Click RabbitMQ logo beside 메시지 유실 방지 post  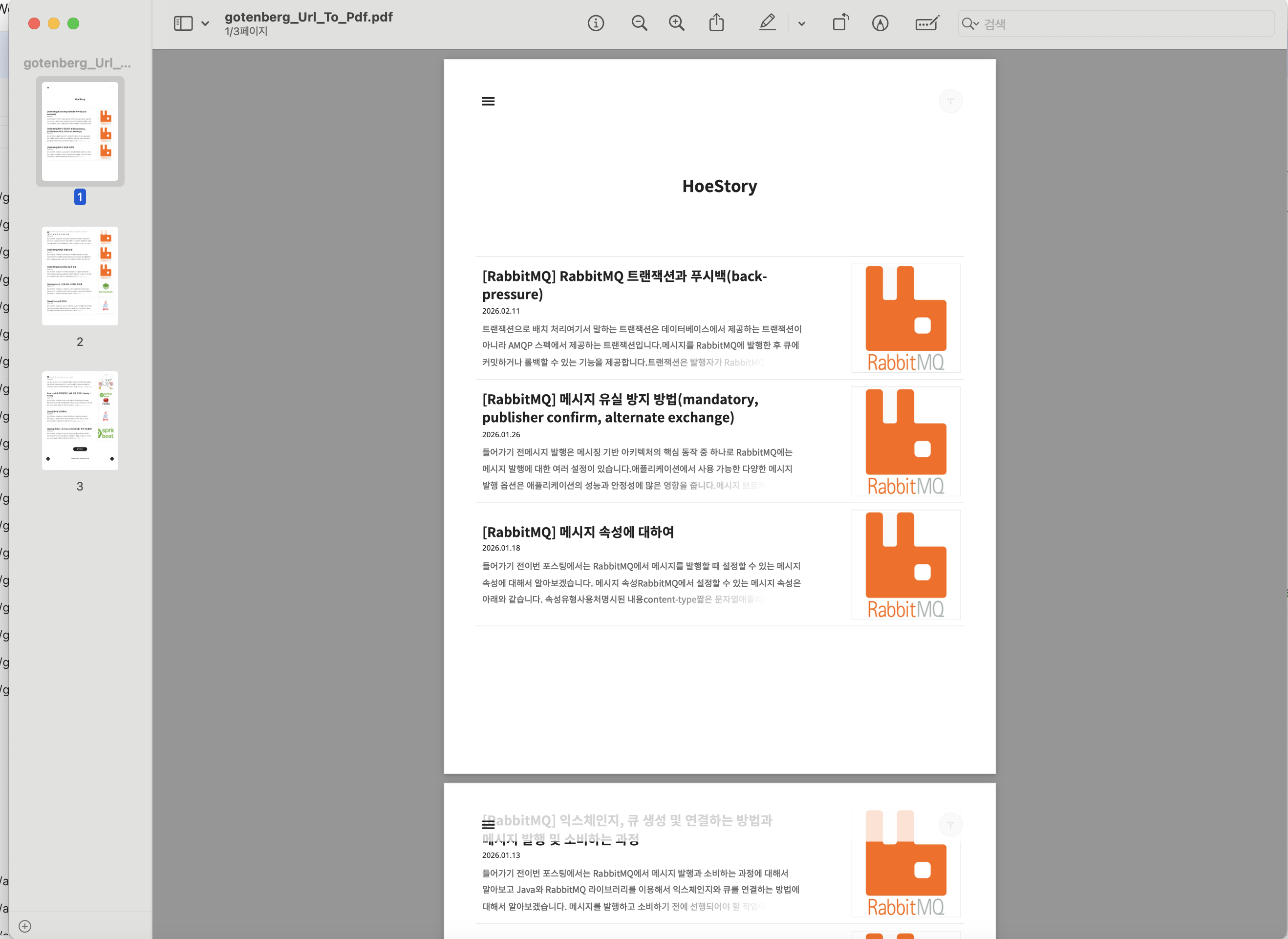click(x=906, y=442)
